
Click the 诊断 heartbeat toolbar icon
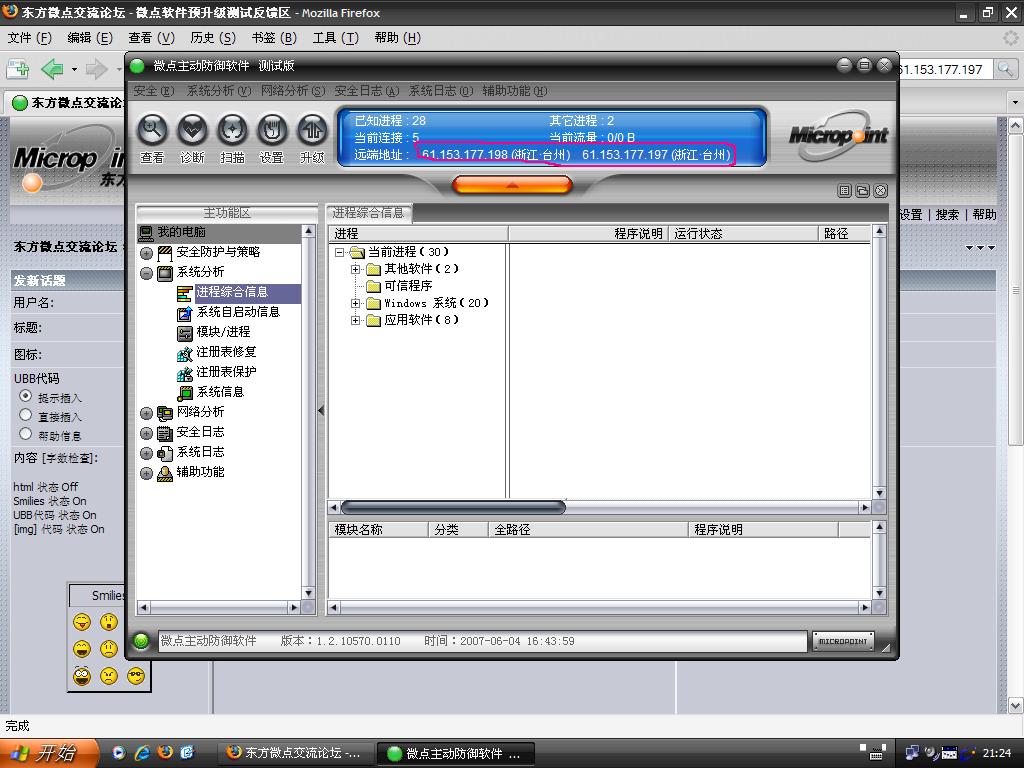tap(192, 130)
